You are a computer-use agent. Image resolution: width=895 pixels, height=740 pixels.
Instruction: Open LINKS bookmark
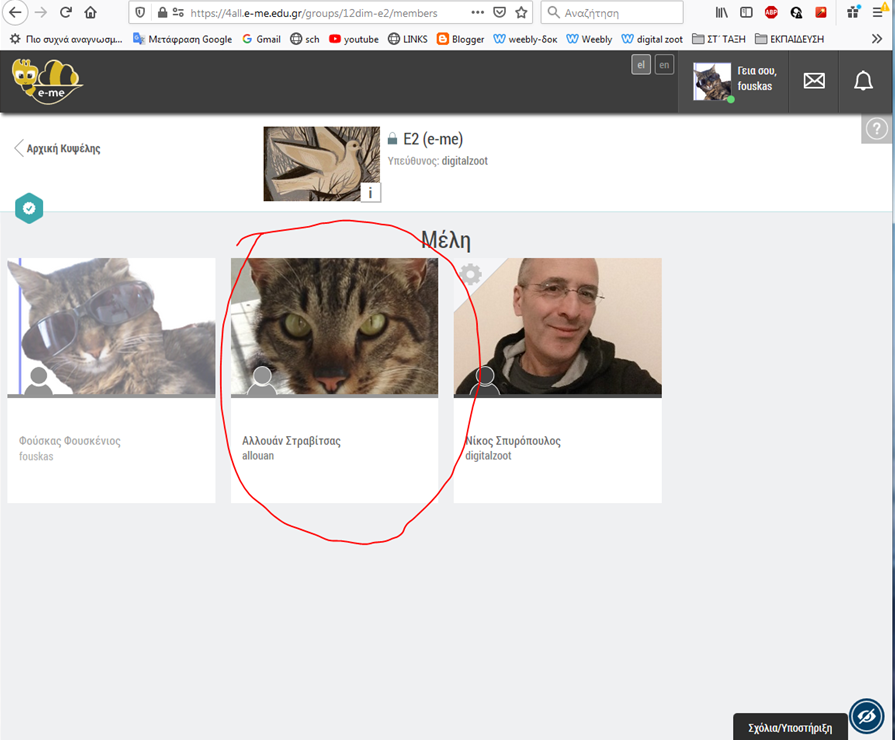click(x=408, y=39)
